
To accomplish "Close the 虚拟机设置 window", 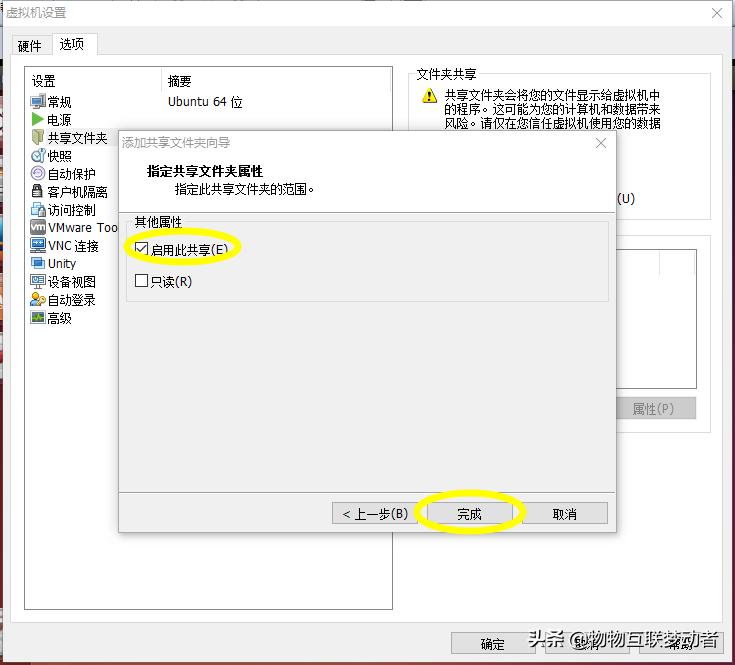I will (717, 13).
